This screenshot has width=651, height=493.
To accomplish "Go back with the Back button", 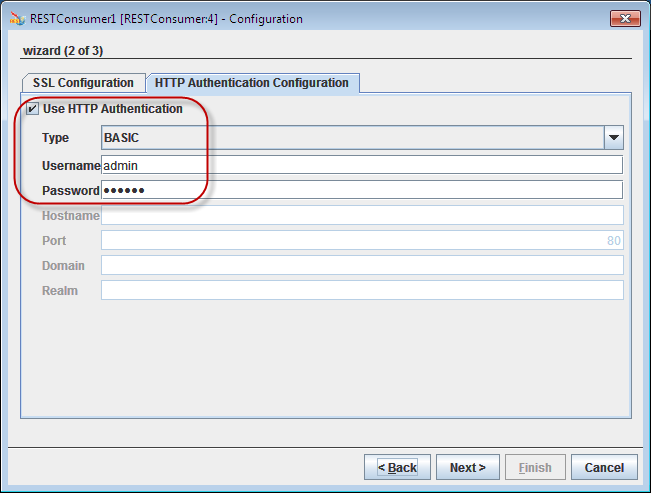I will 397,467.
